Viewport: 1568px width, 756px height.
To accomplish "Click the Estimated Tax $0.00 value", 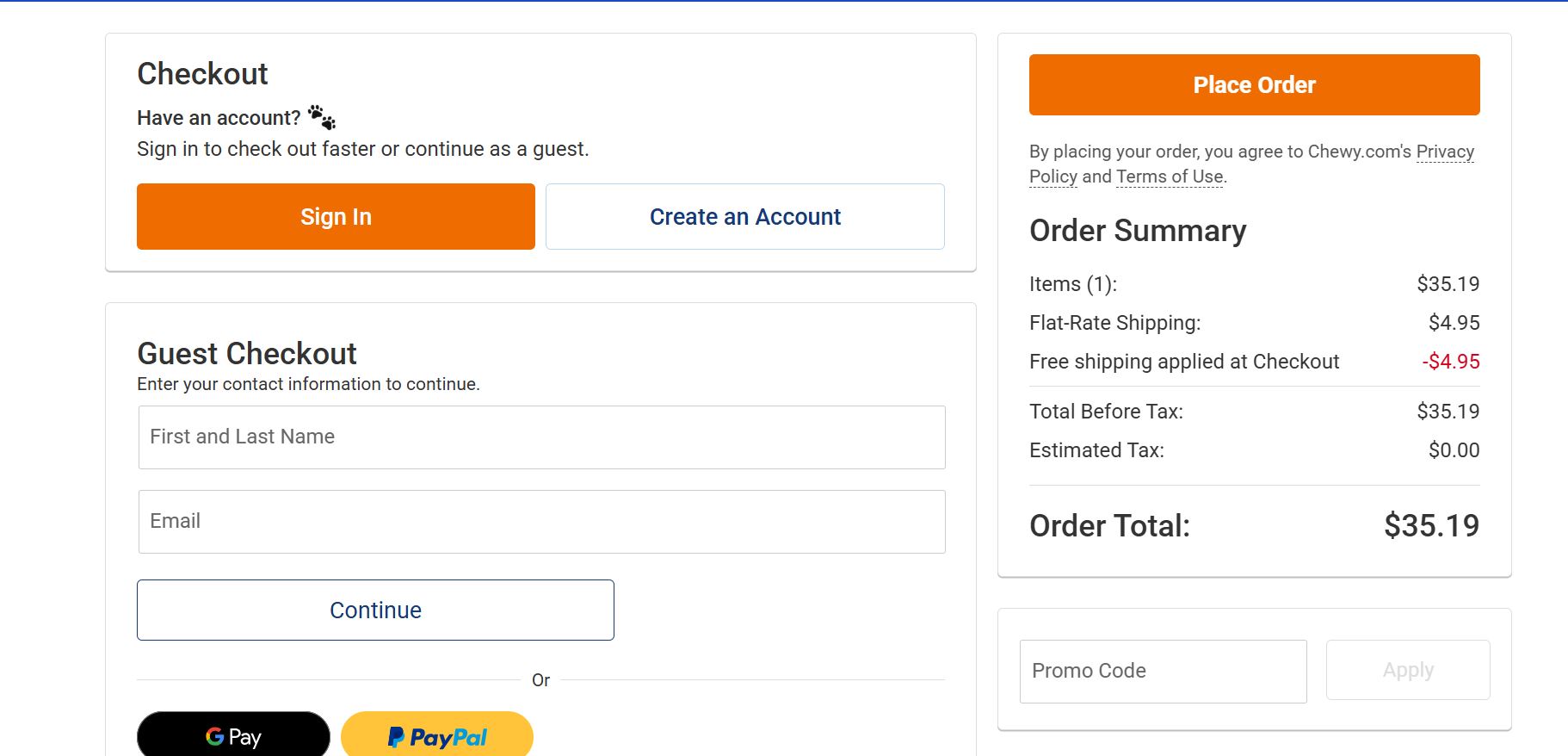I will tap(1454, 450).
